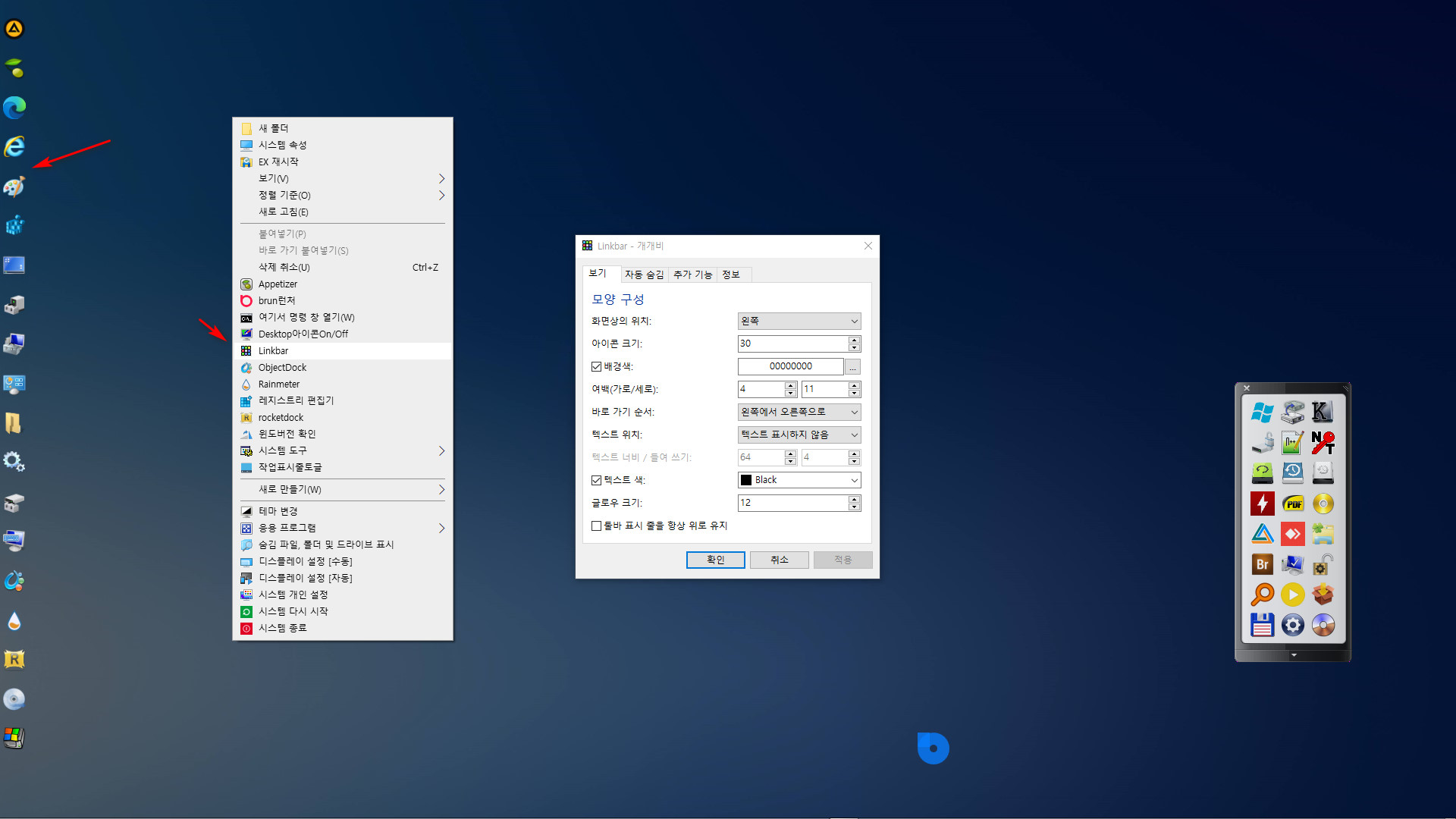Open the NT red key icon in dock

click(x=1323, y=443)
